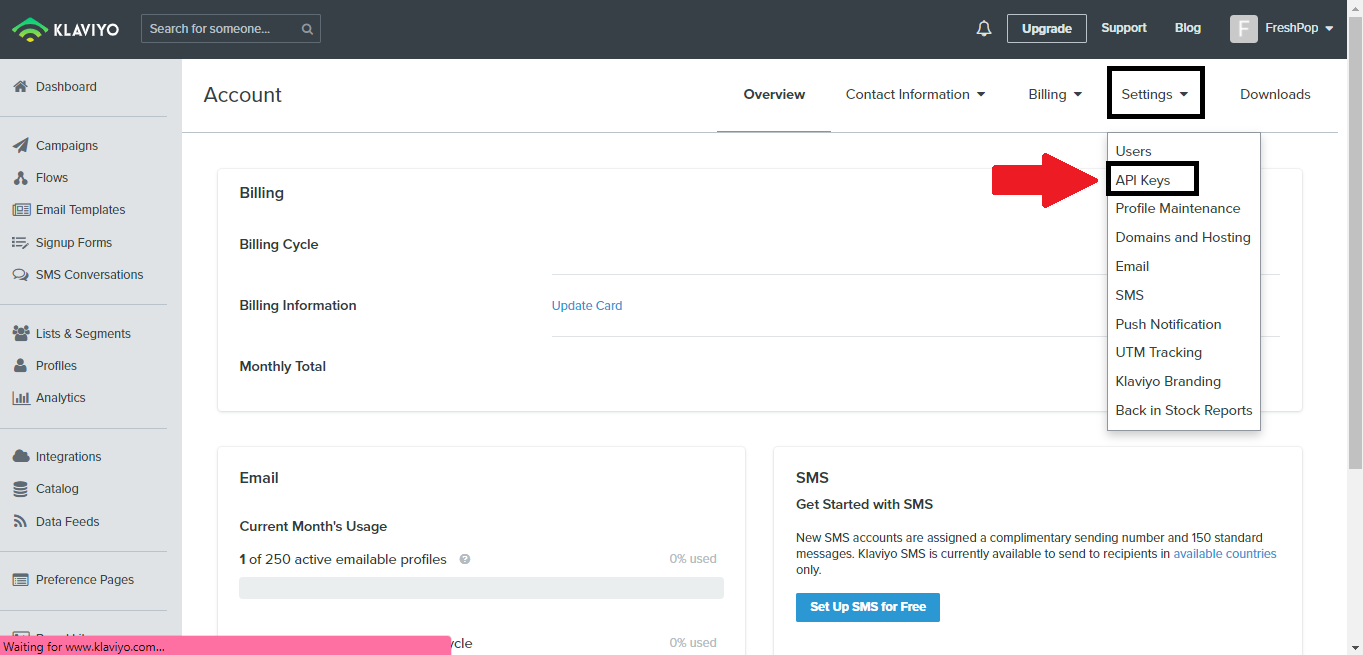The image size is (1363, 655).
Task: Open Campaigns in the sidebar
Action: [67, 146]
